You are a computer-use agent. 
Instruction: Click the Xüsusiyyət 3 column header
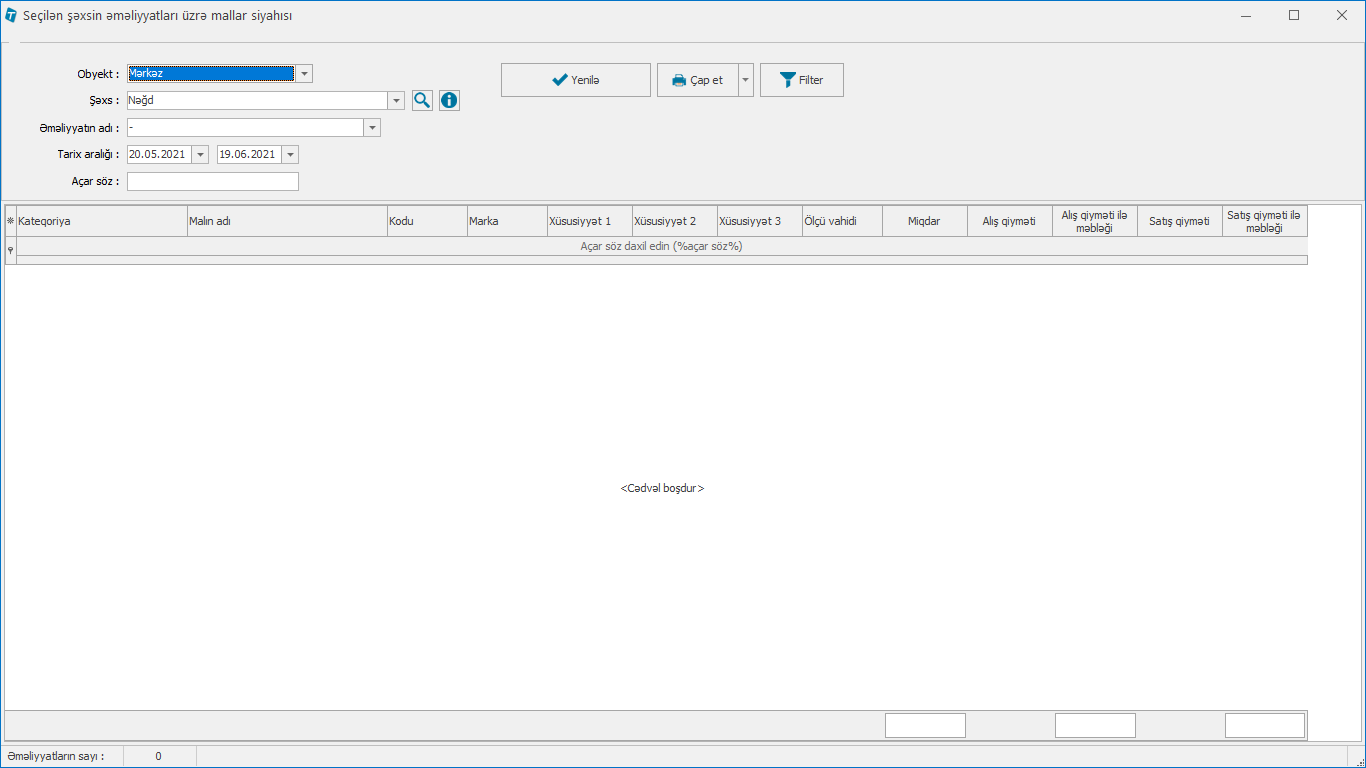[x=760, y=221]
